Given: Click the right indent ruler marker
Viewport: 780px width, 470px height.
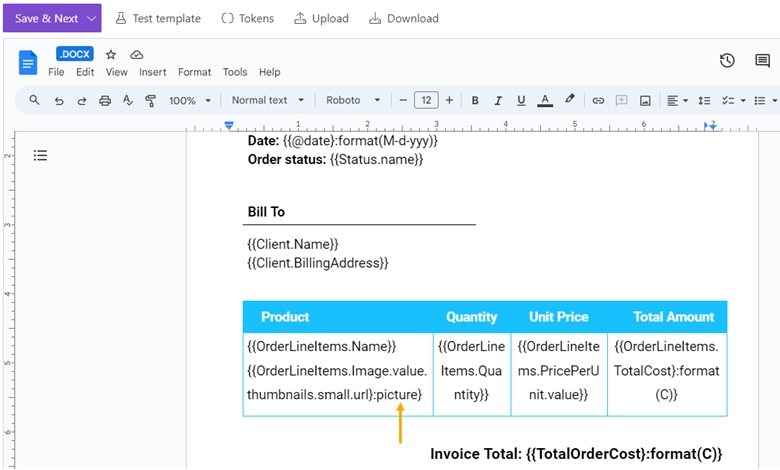Looking at the screenshot, I should (713, 126).
